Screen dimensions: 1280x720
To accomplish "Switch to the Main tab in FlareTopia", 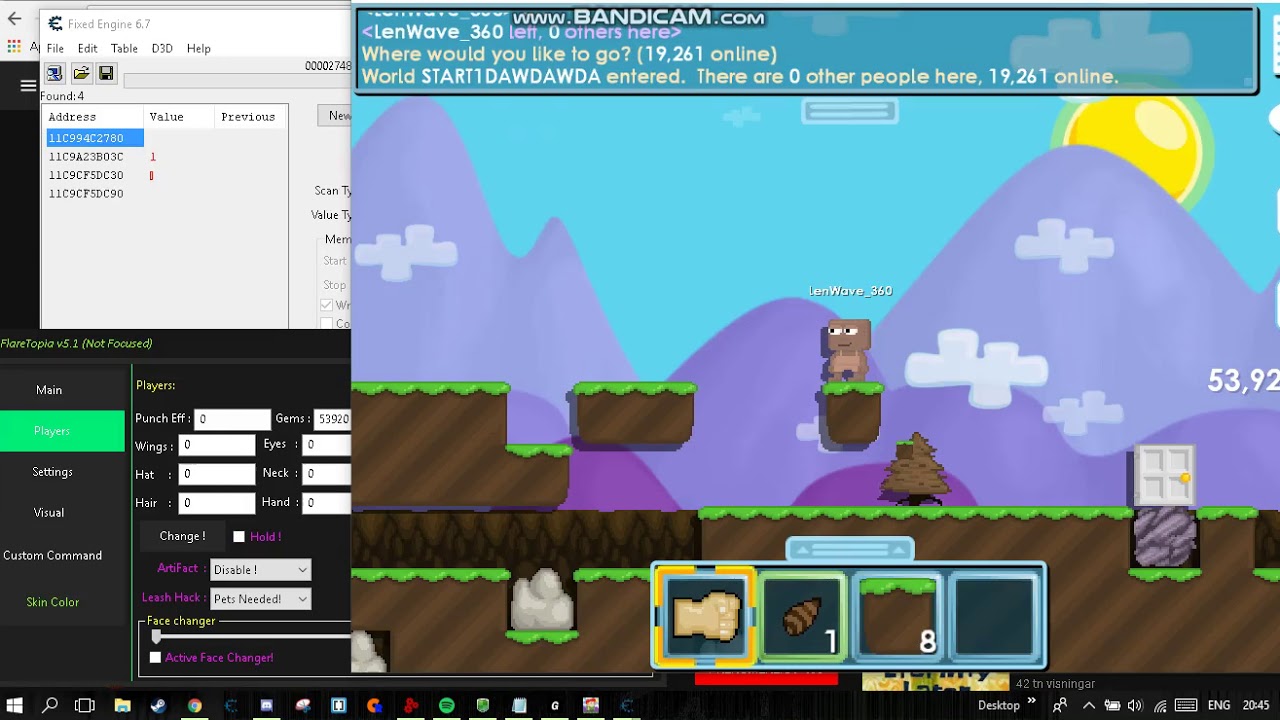I will point(49,390).
